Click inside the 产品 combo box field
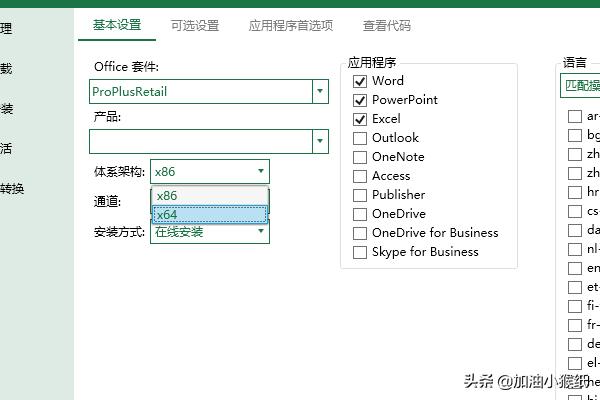The height and width of the screenshot is (400, 600). [x=200, y=142]
